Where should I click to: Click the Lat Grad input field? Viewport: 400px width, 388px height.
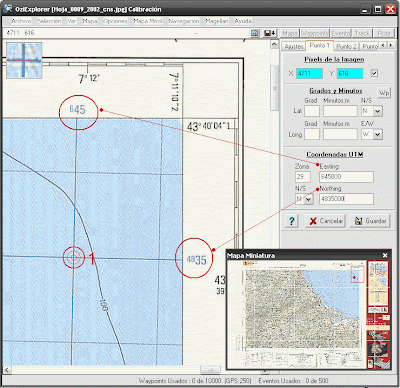coord(312,111)
